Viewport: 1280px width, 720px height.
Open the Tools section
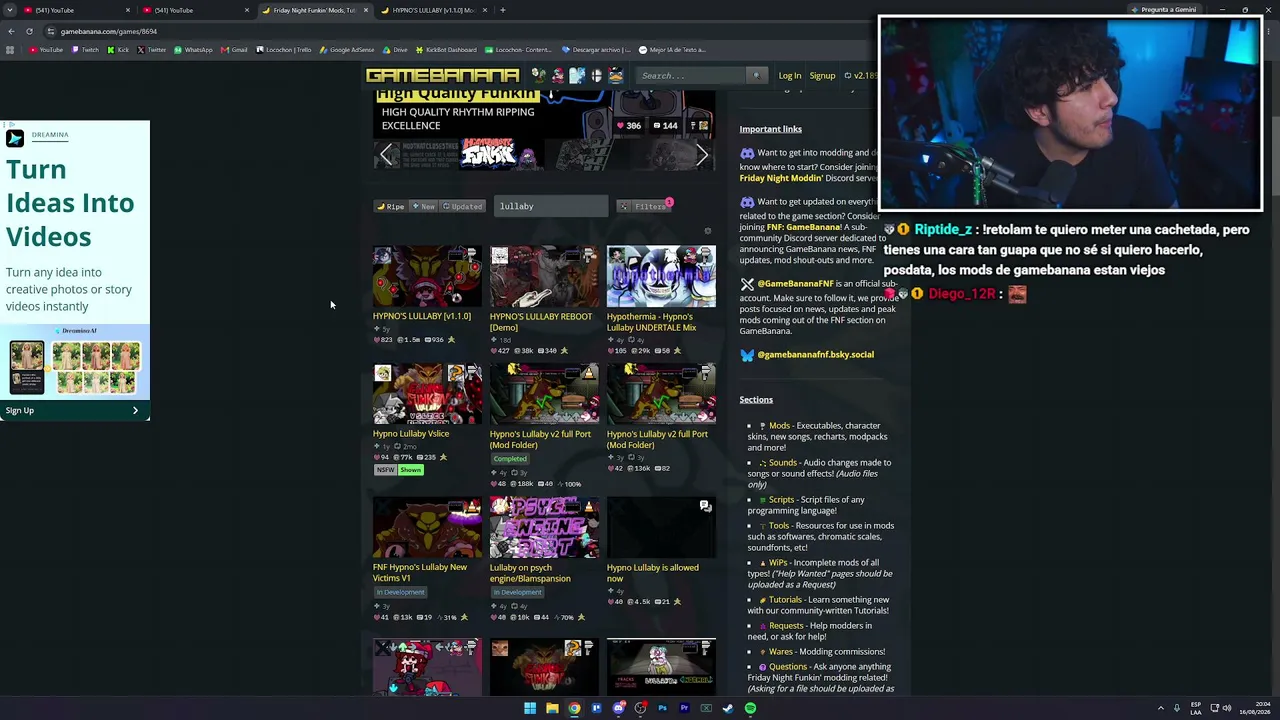[779, 526]
